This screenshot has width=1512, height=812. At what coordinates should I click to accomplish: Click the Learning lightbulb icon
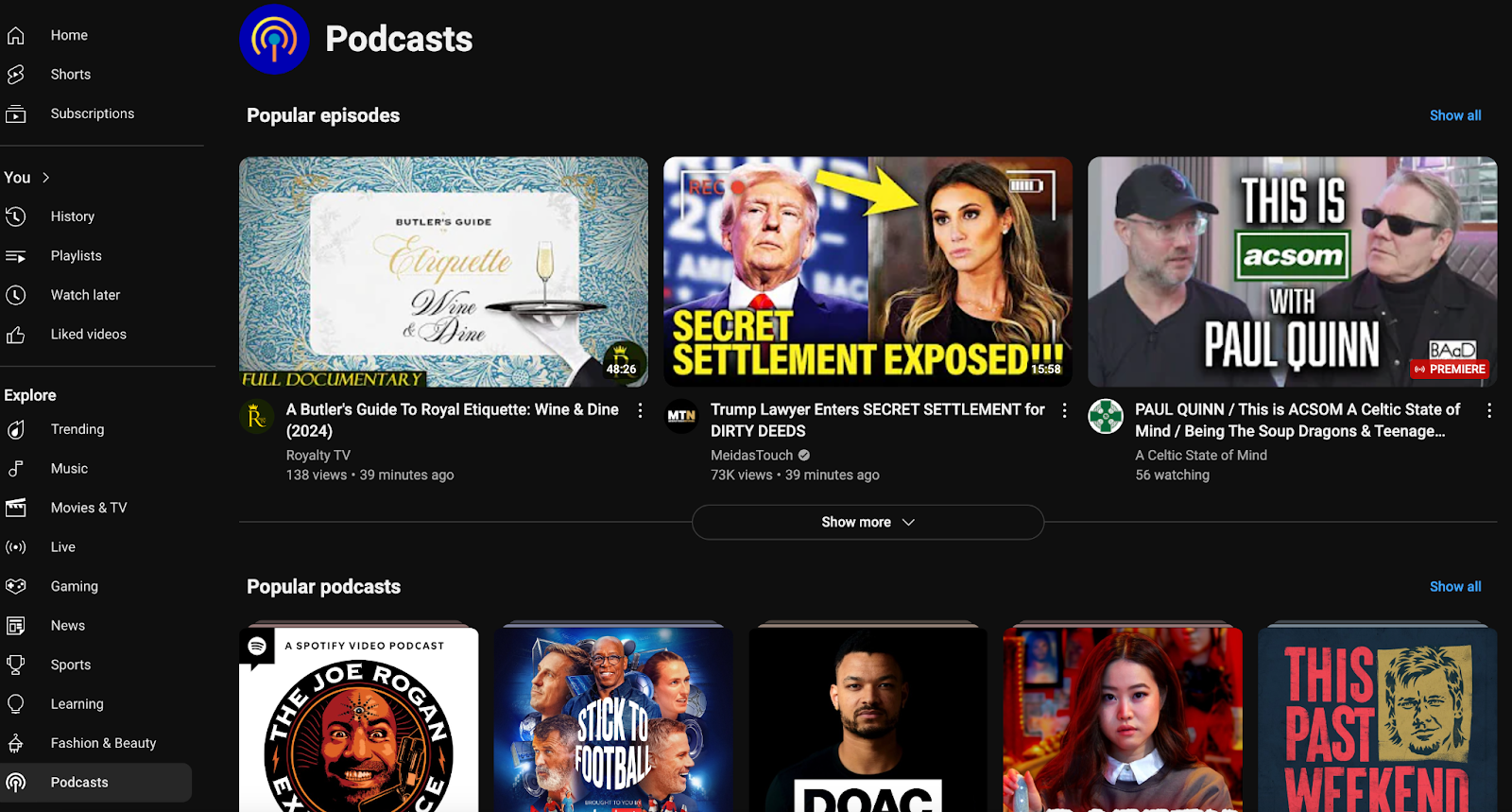15,704
